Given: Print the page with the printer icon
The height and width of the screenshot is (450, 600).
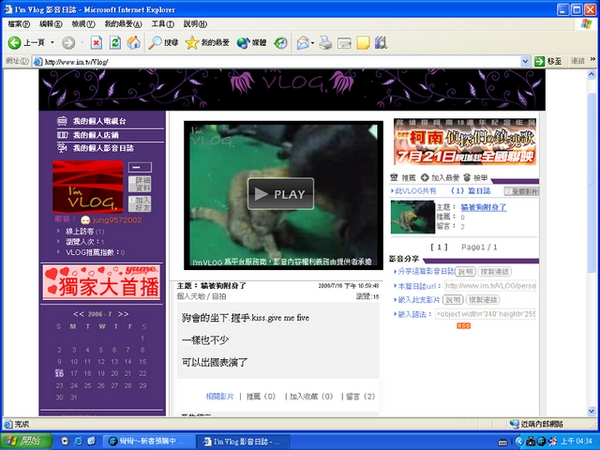Looking at the screenshot, I should [x=326, y=42].
